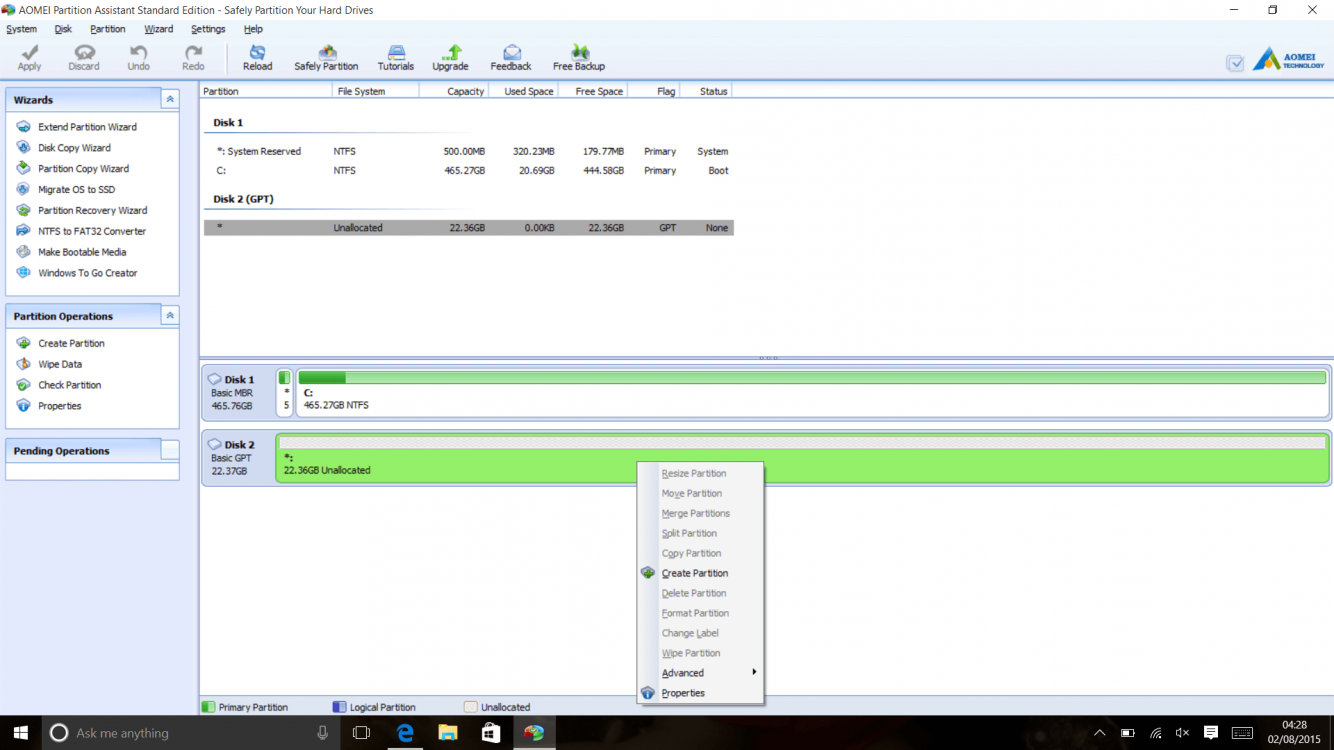Click the Undo arrow icon
The height and width of the screenshot is (750, 1334).
click(138, 52)
